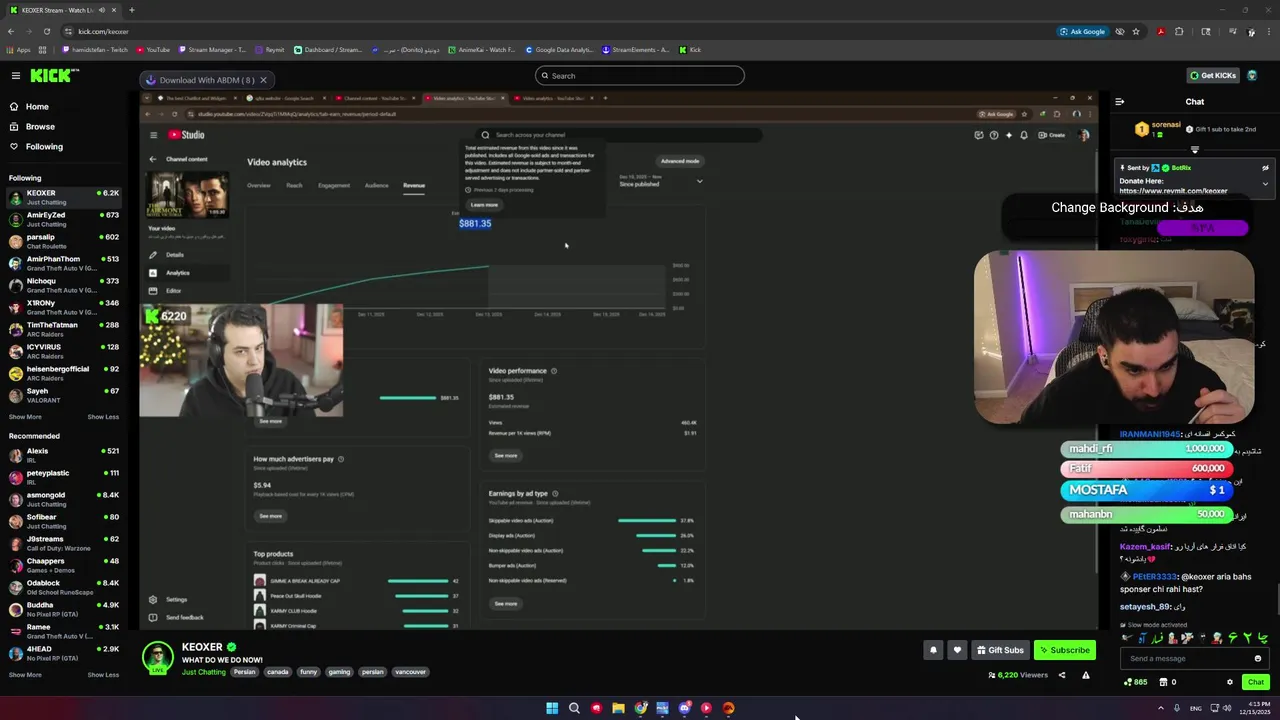
Task: Open new browser tab
Action: (132, 10)
